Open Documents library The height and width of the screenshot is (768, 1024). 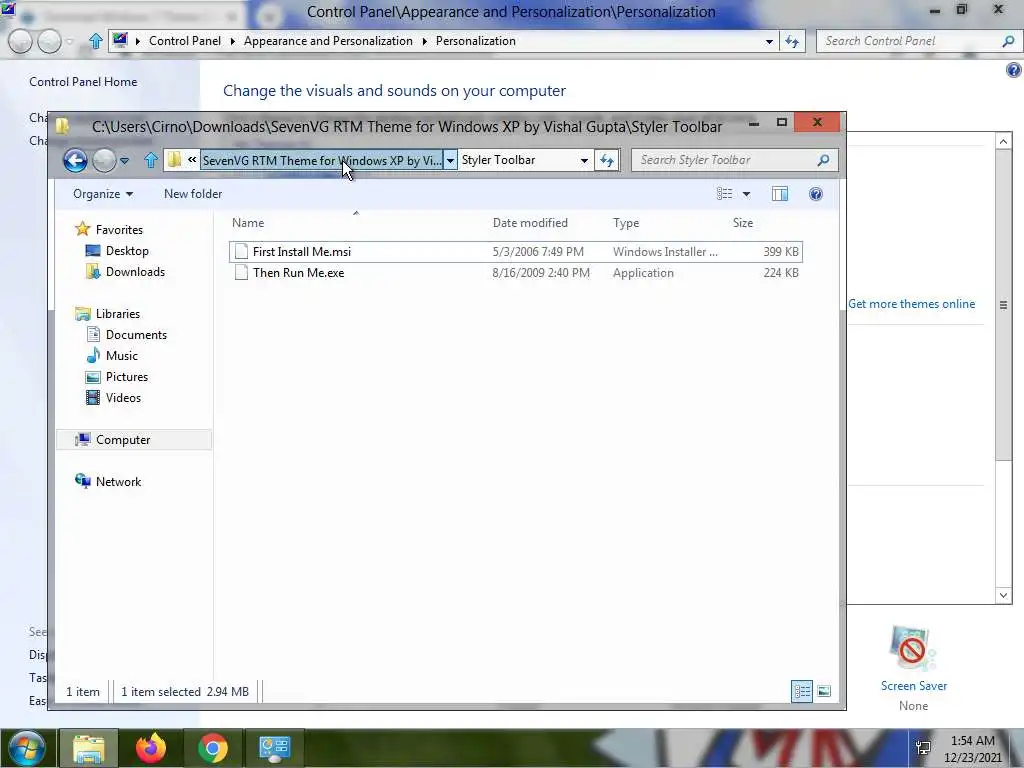point(136,334)
